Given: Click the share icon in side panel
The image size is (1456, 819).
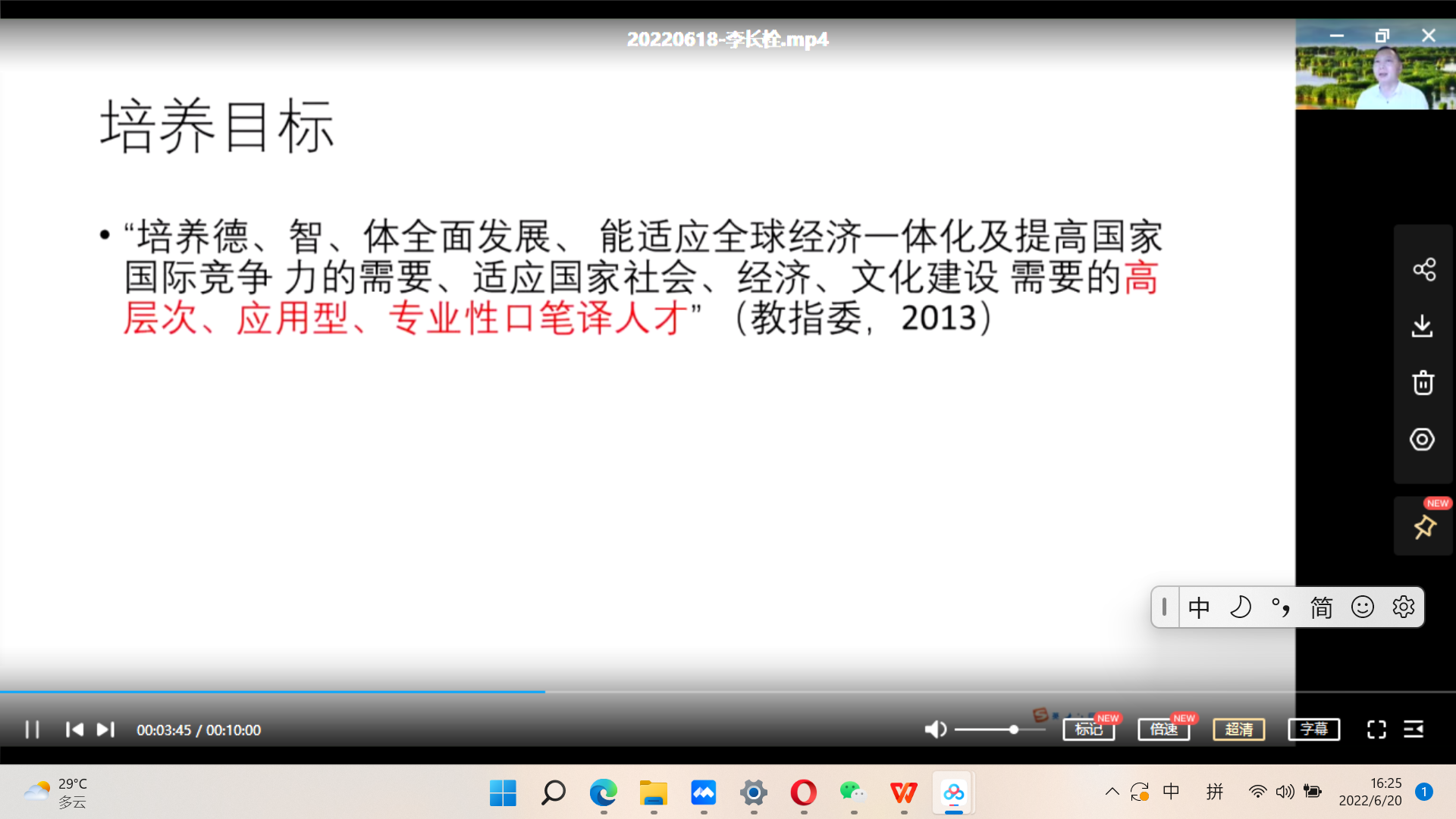Looking at the screenshot, I should click(1423, 269).
